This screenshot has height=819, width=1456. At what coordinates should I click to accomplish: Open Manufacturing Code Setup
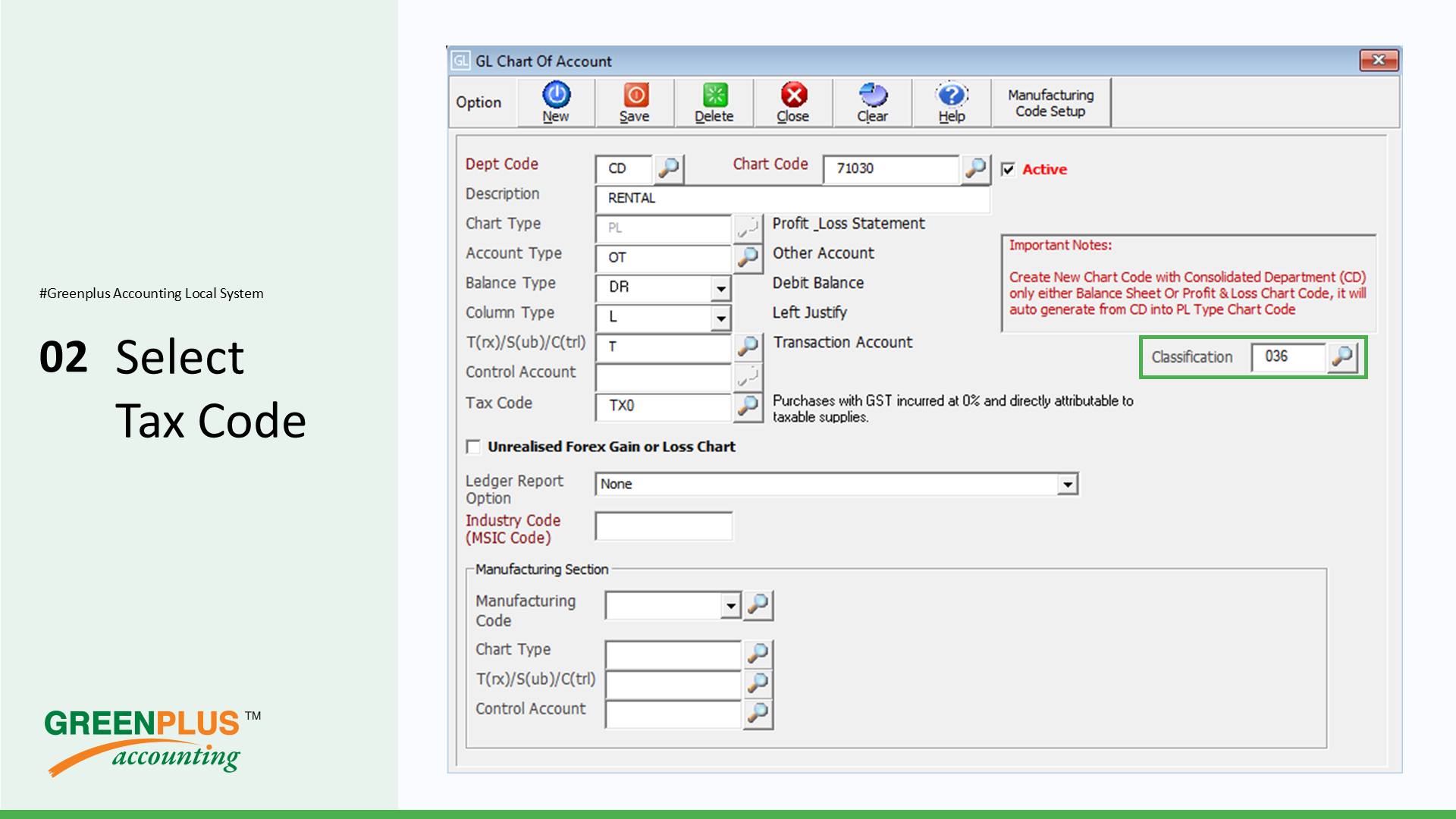click(1051, 102)
